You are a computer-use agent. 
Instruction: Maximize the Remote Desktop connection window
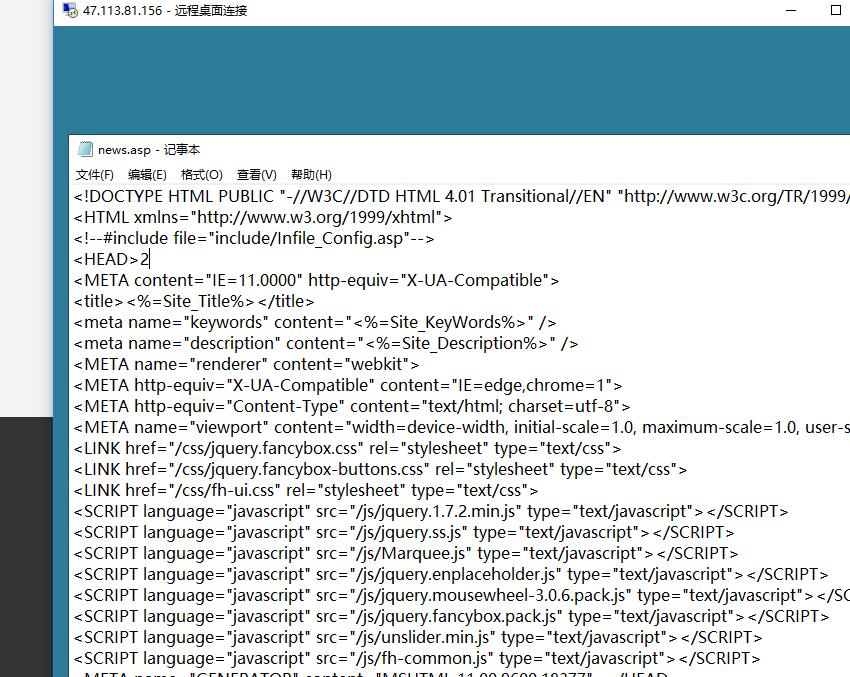tap(836, 10)
